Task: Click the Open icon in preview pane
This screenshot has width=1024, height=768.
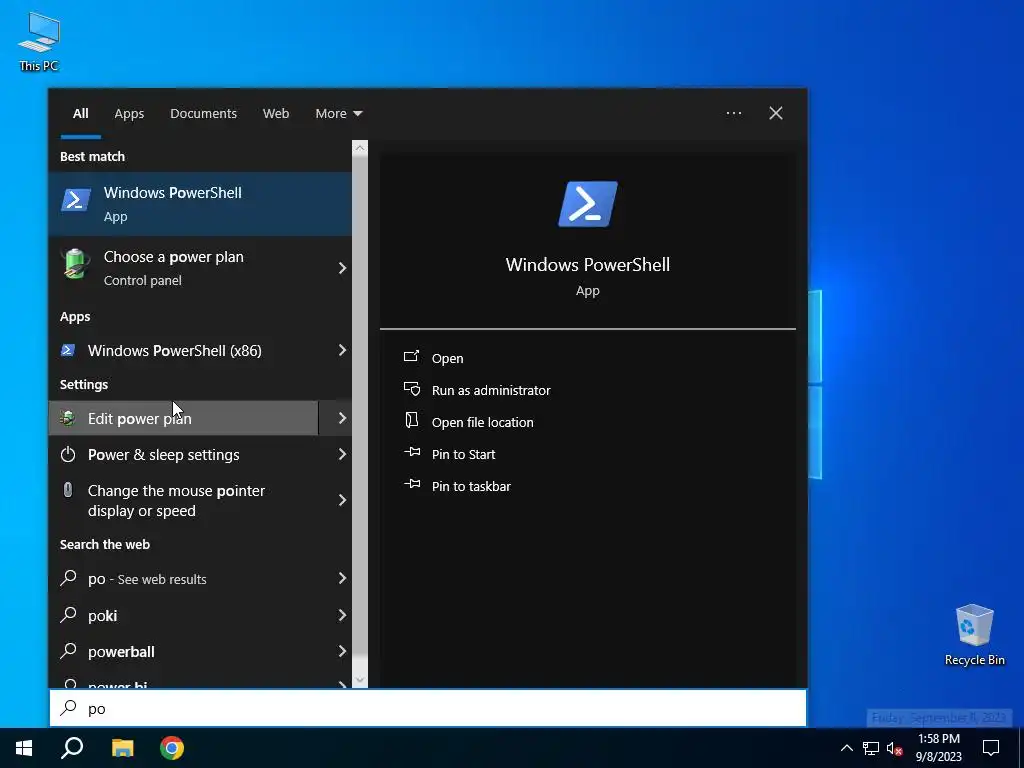Action: coord(411,357)
